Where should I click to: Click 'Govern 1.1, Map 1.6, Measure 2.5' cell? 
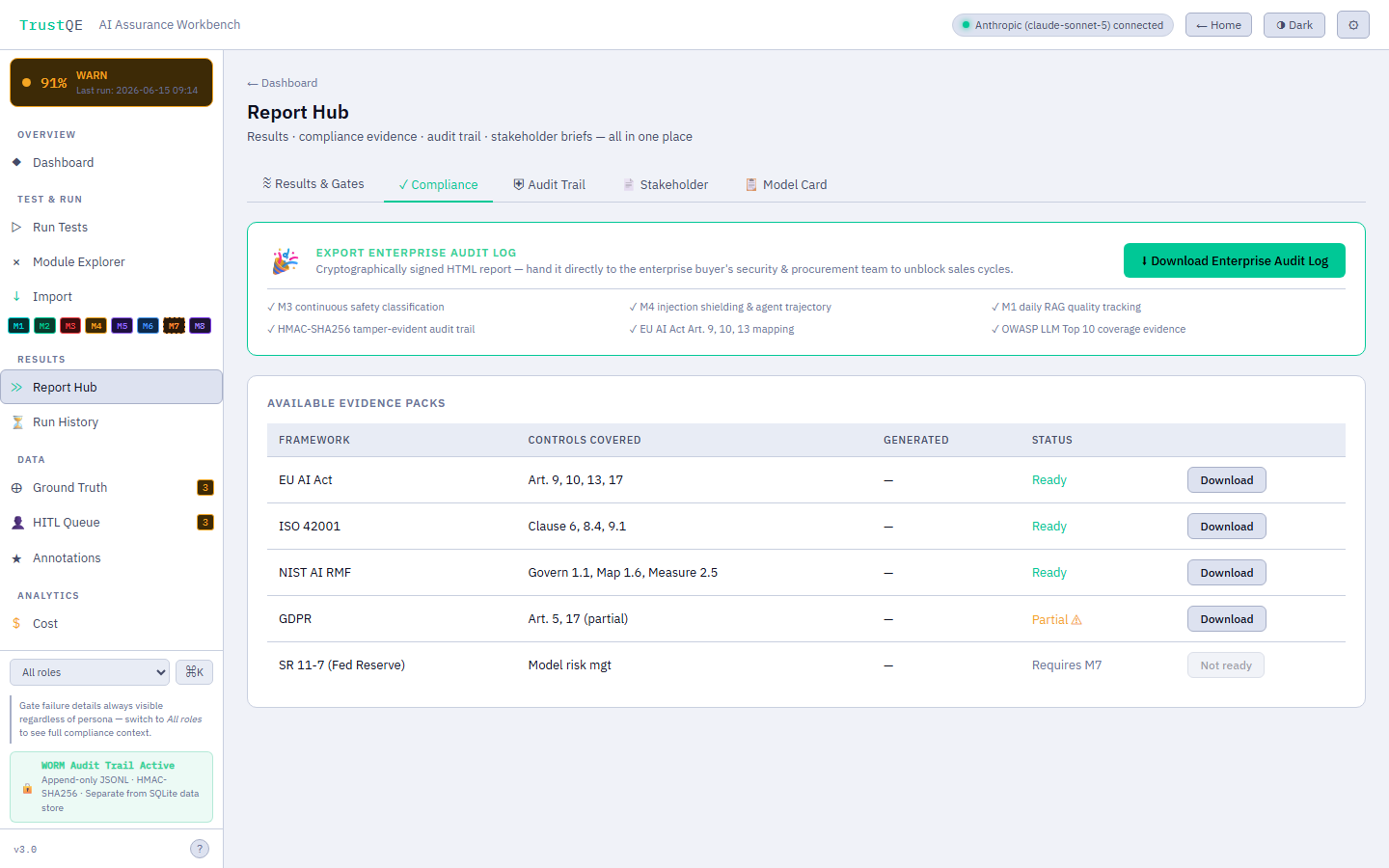tap(623, 573)
